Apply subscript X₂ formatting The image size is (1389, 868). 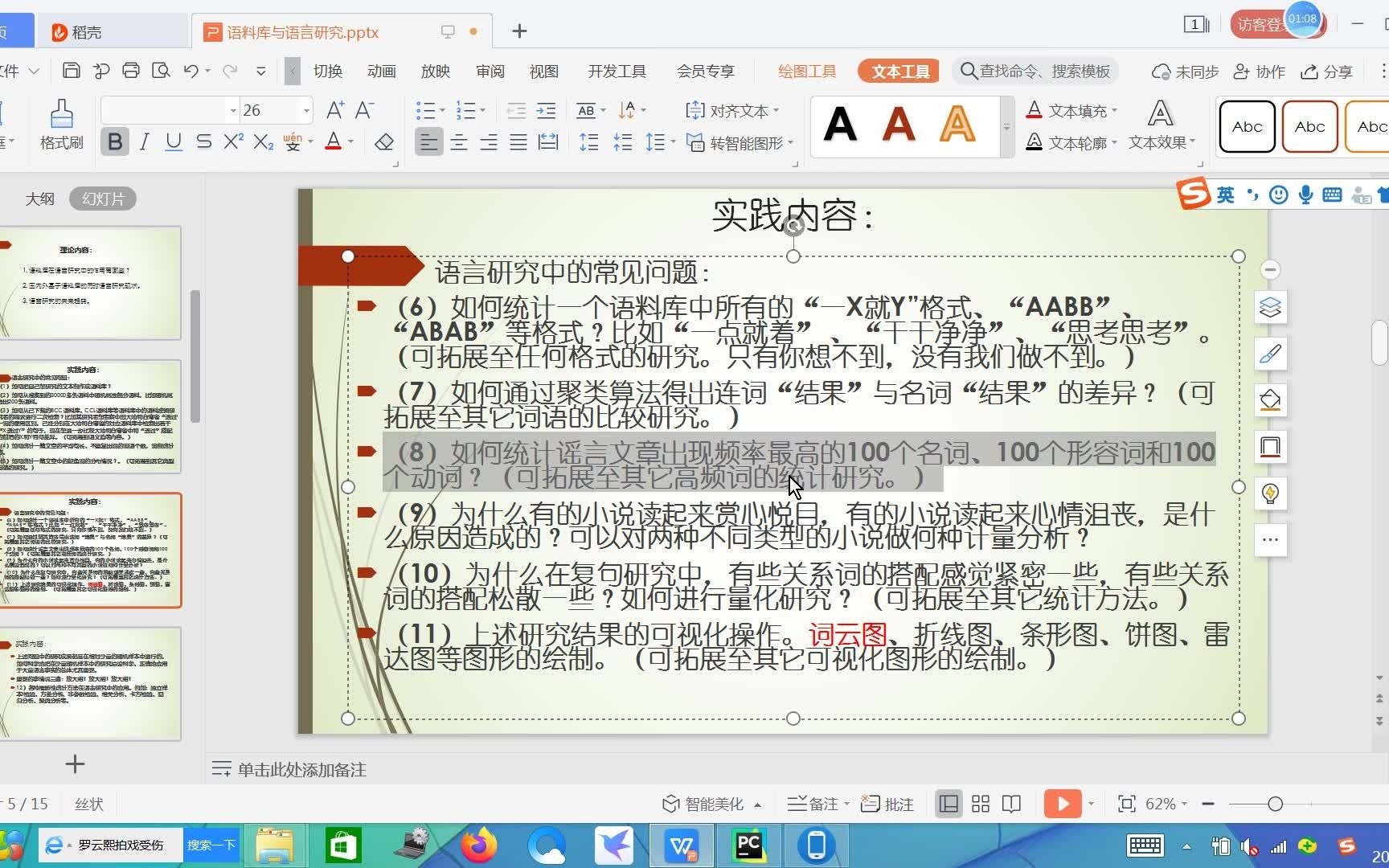pos(263,142)
